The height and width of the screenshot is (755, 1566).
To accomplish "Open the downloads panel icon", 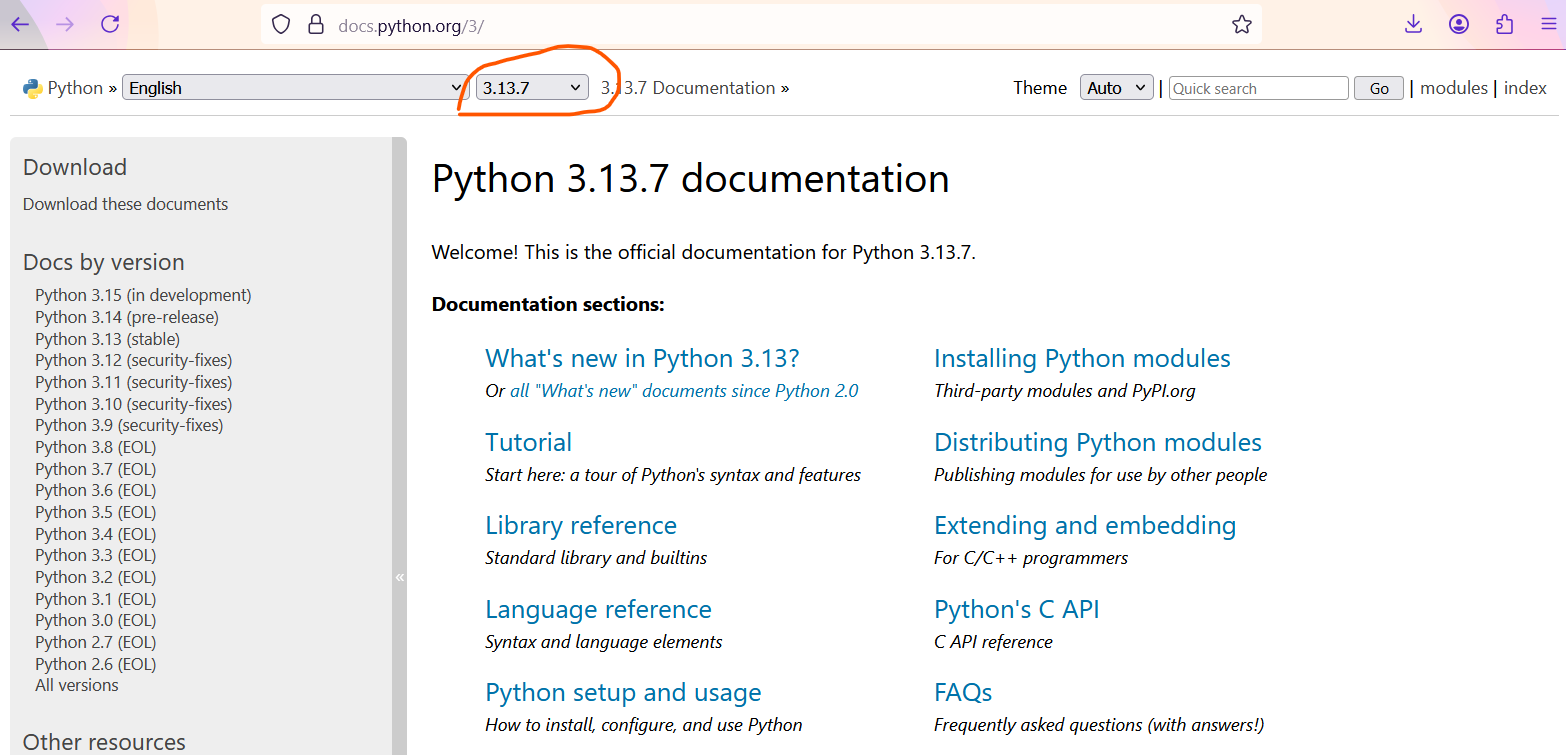I will 1413,25.
